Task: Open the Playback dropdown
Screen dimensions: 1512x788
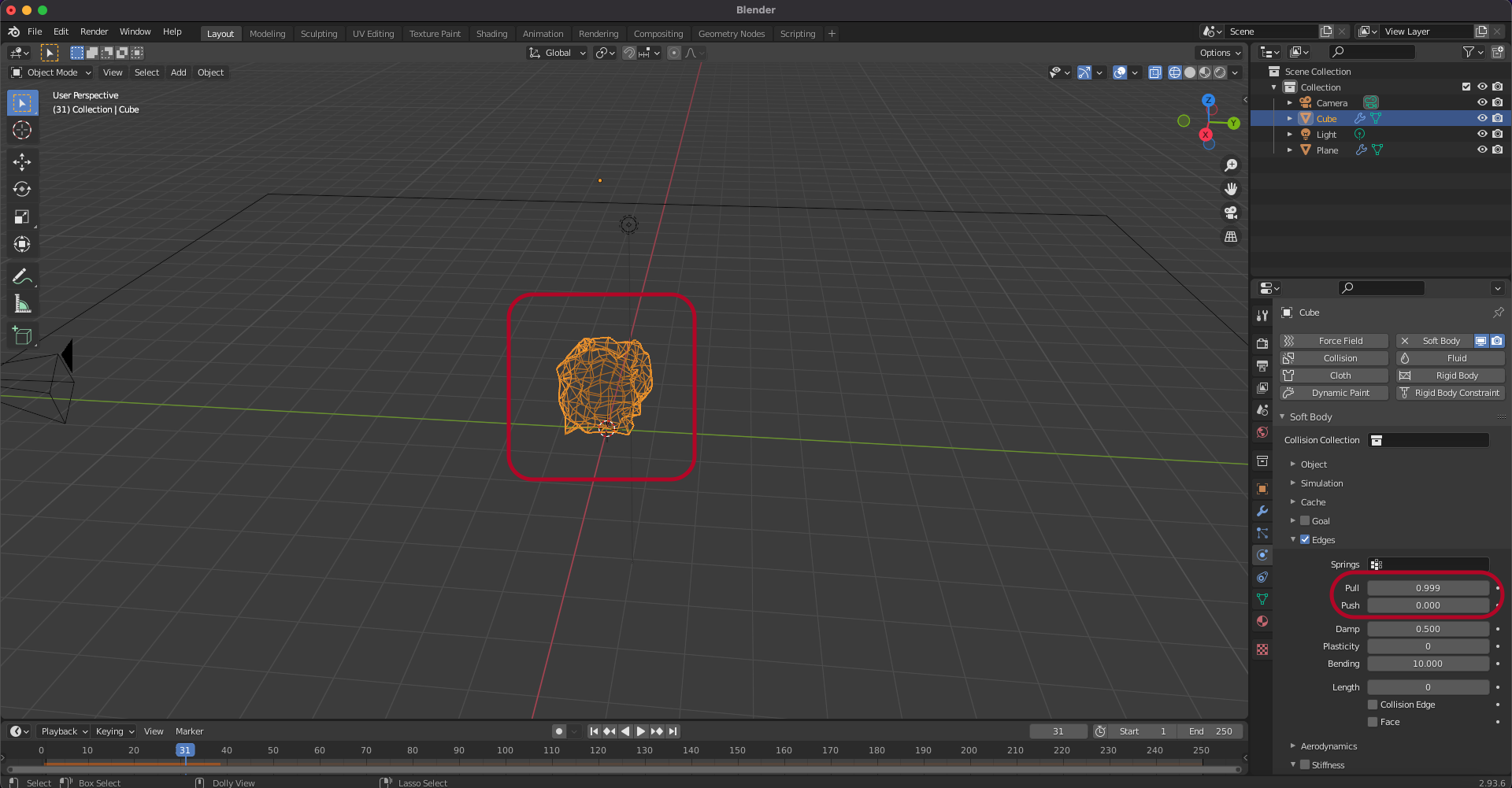Action: click(64, 731)
